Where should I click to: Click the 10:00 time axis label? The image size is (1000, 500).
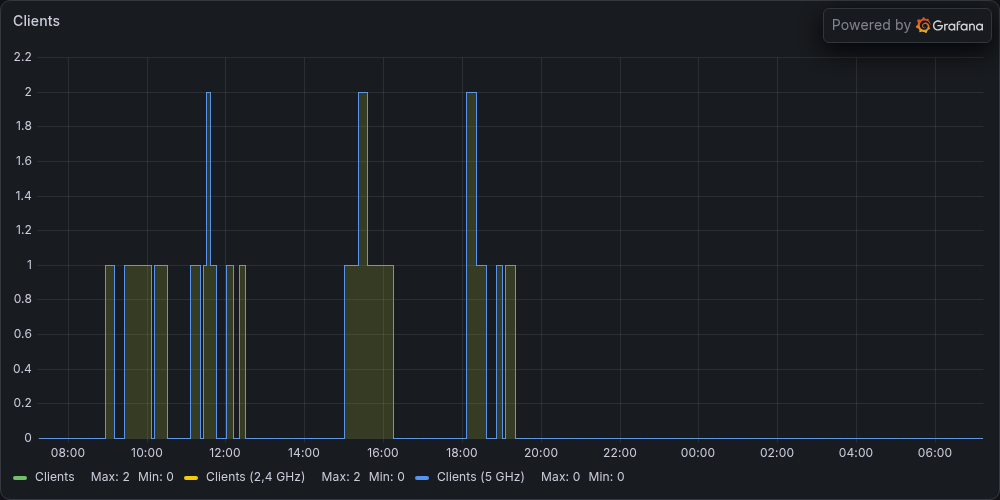(147, 453)
